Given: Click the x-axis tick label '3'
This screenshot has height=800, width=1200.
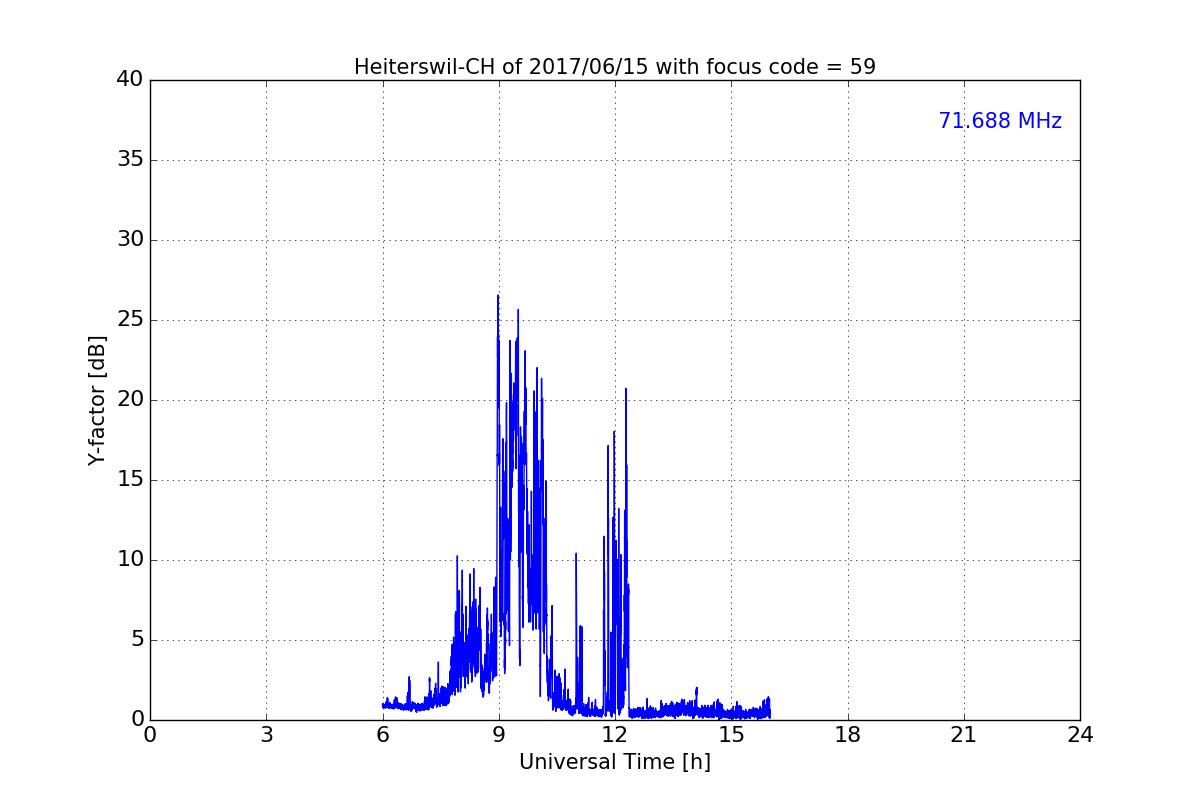Looking at the screenshot, I should click(x=266, y=735).
